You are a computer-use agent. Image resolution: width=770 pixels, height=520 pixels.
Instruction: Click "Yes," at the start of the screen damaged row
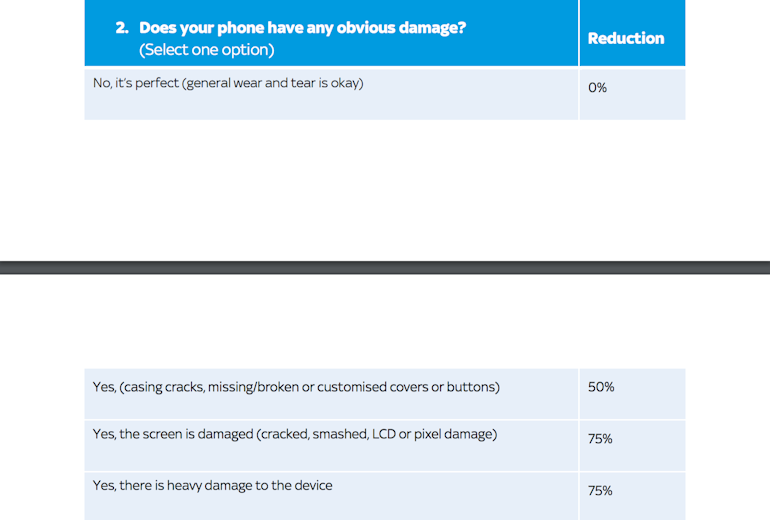tap(105, 435)
